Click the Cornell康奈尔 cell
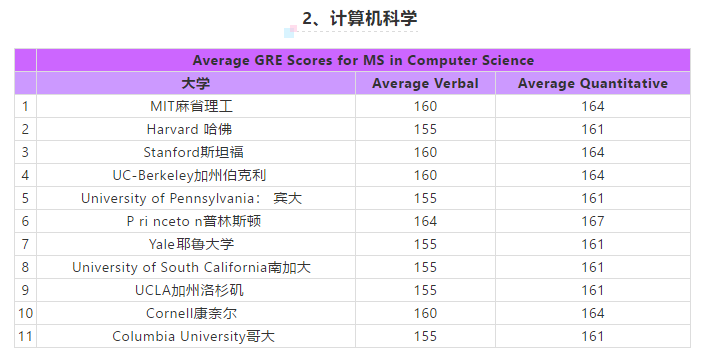 pos(196,313)
